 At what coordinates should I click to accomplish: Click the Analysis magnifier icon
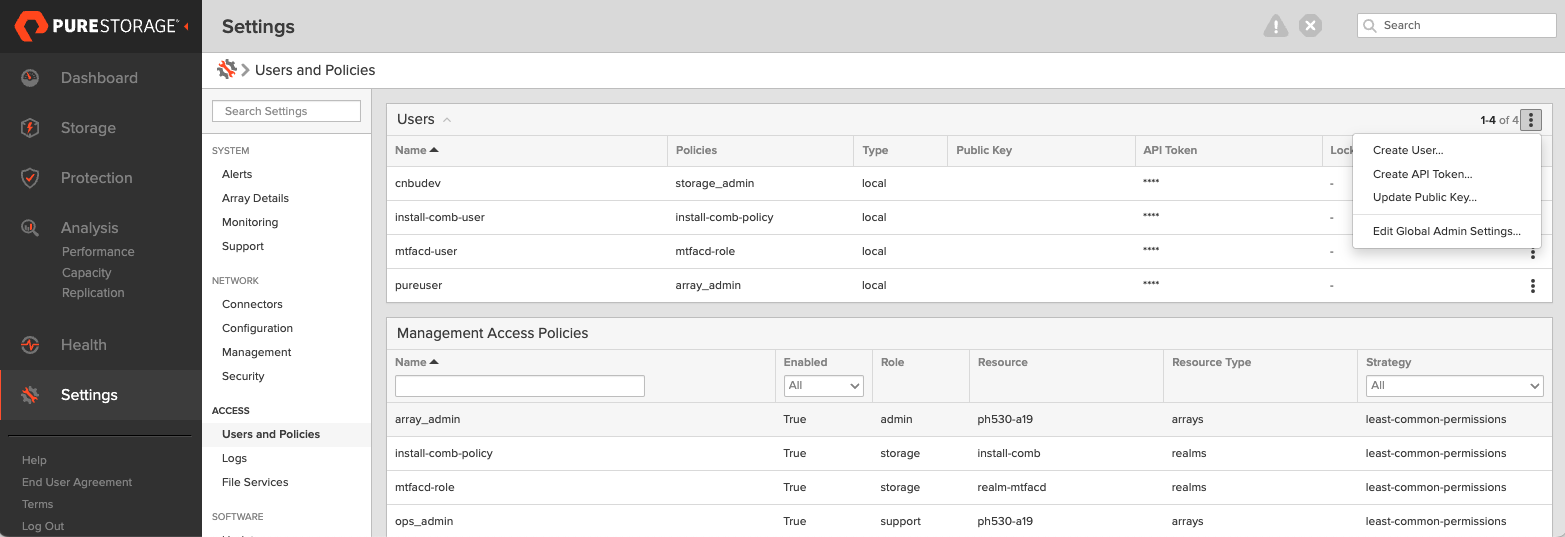point(30,228)
